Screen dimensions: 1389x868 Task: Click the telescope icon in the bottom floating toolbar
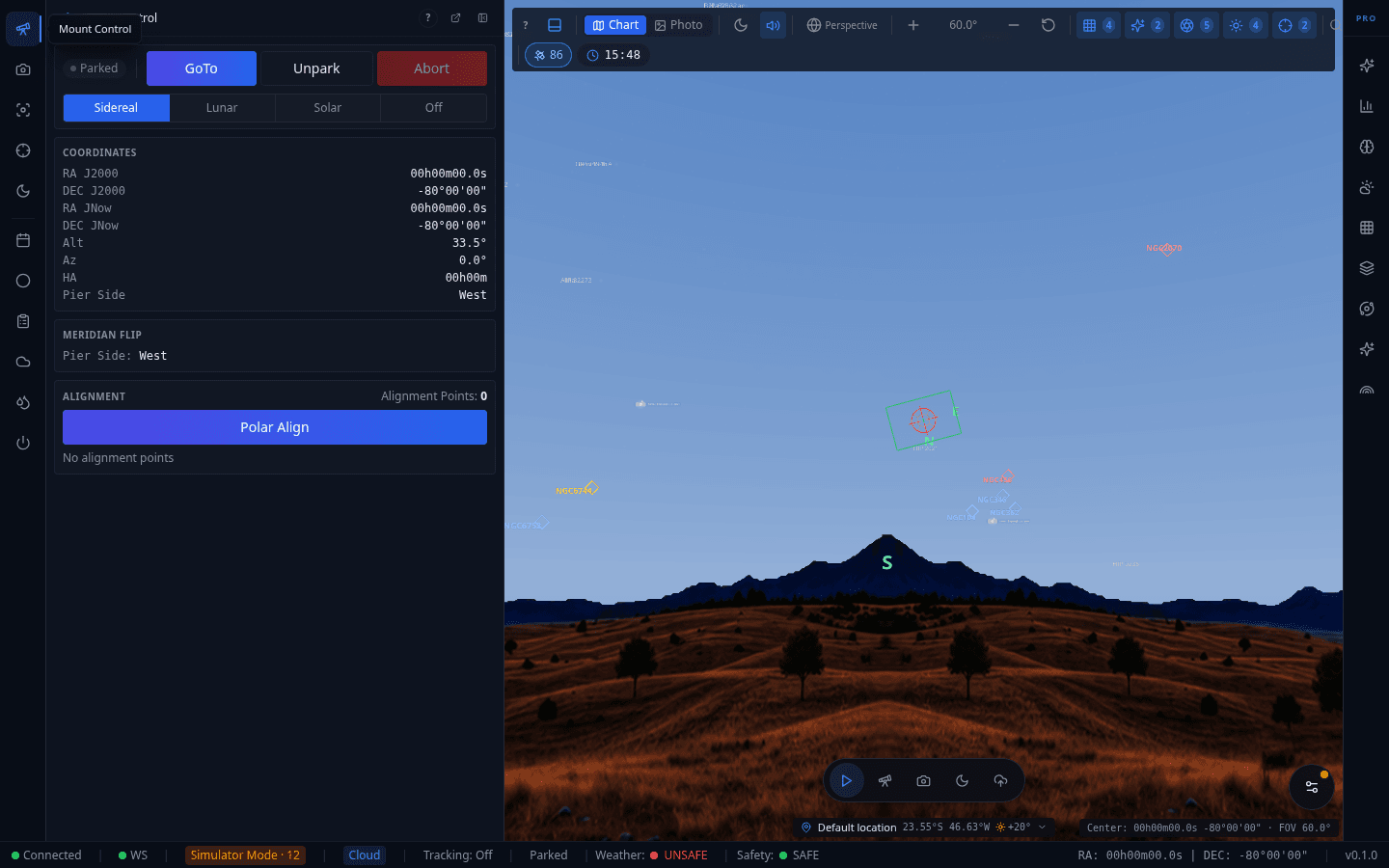click(885, 781)
